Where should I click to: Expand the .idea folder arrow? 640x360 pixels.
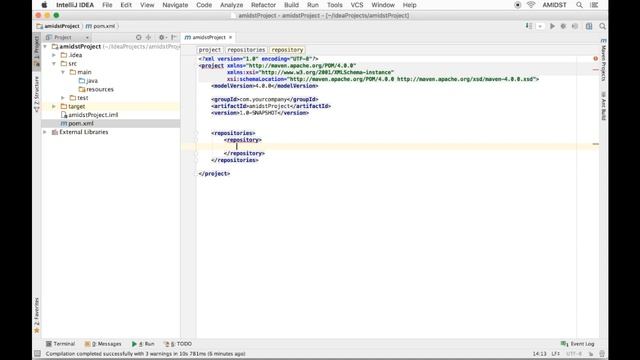pyautogui.click(x=54, y=55)
